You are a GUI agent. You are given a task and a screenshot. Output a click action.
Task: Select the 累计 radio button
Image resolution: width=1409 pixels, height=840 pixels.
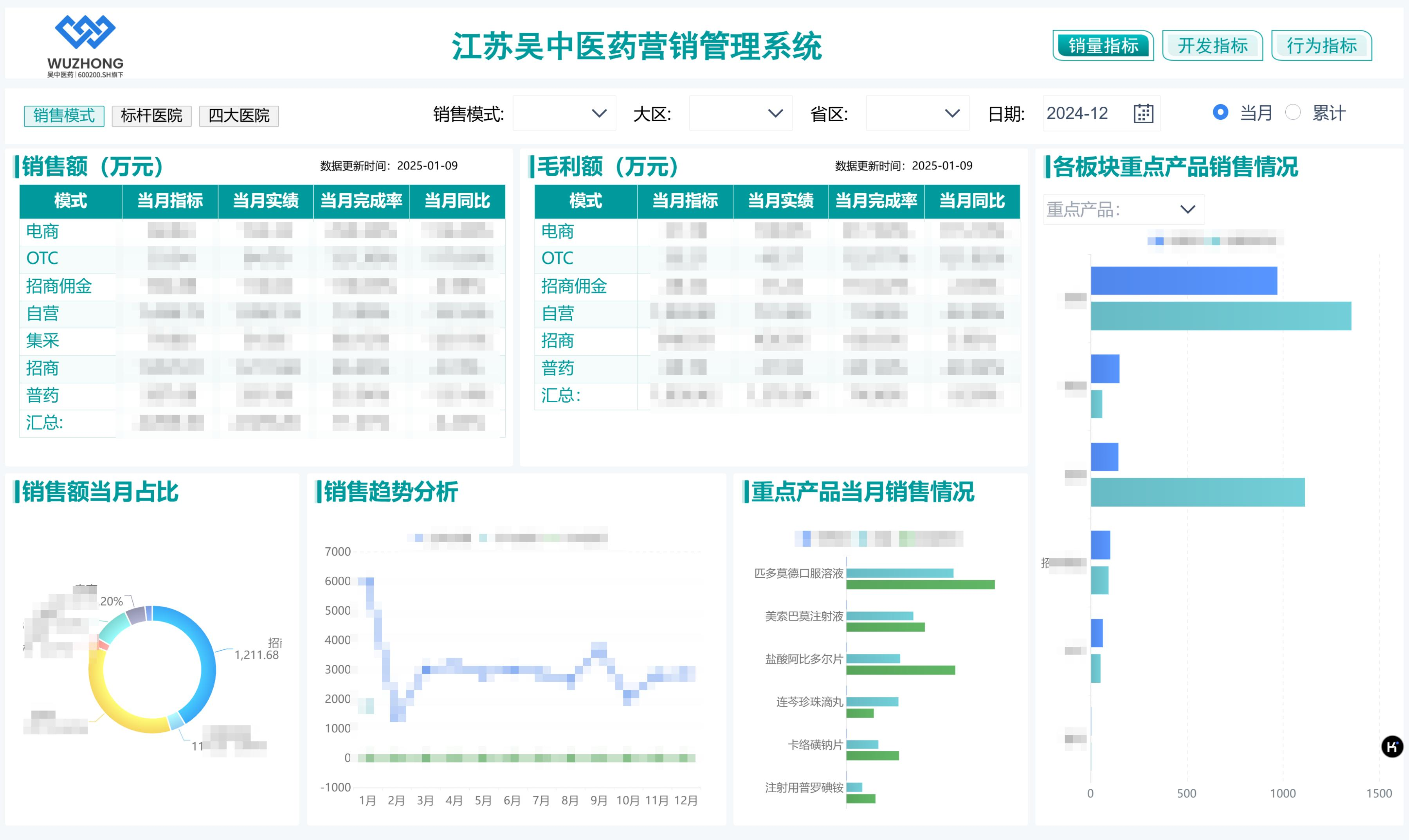coord(1292,112)
